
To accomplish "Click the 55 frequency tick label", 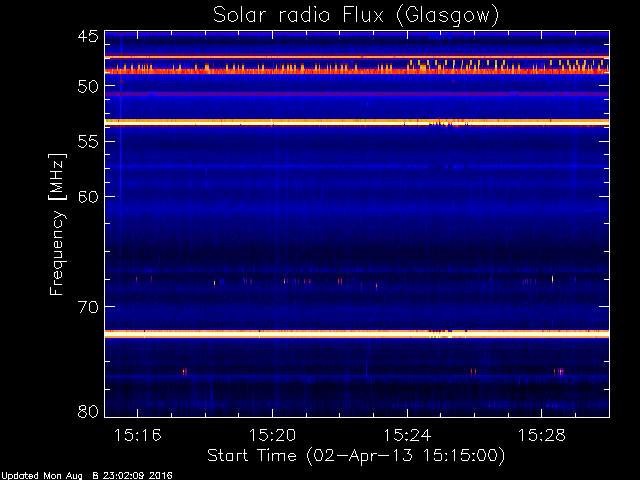I will pos(89,142).
